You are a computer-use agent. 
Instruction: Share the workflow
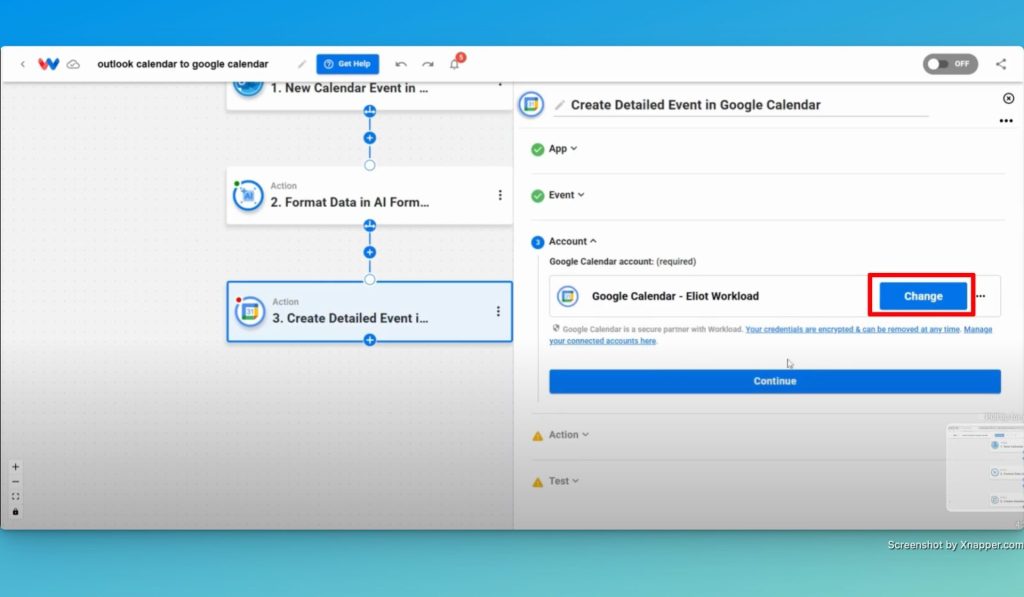[1000, 64]
